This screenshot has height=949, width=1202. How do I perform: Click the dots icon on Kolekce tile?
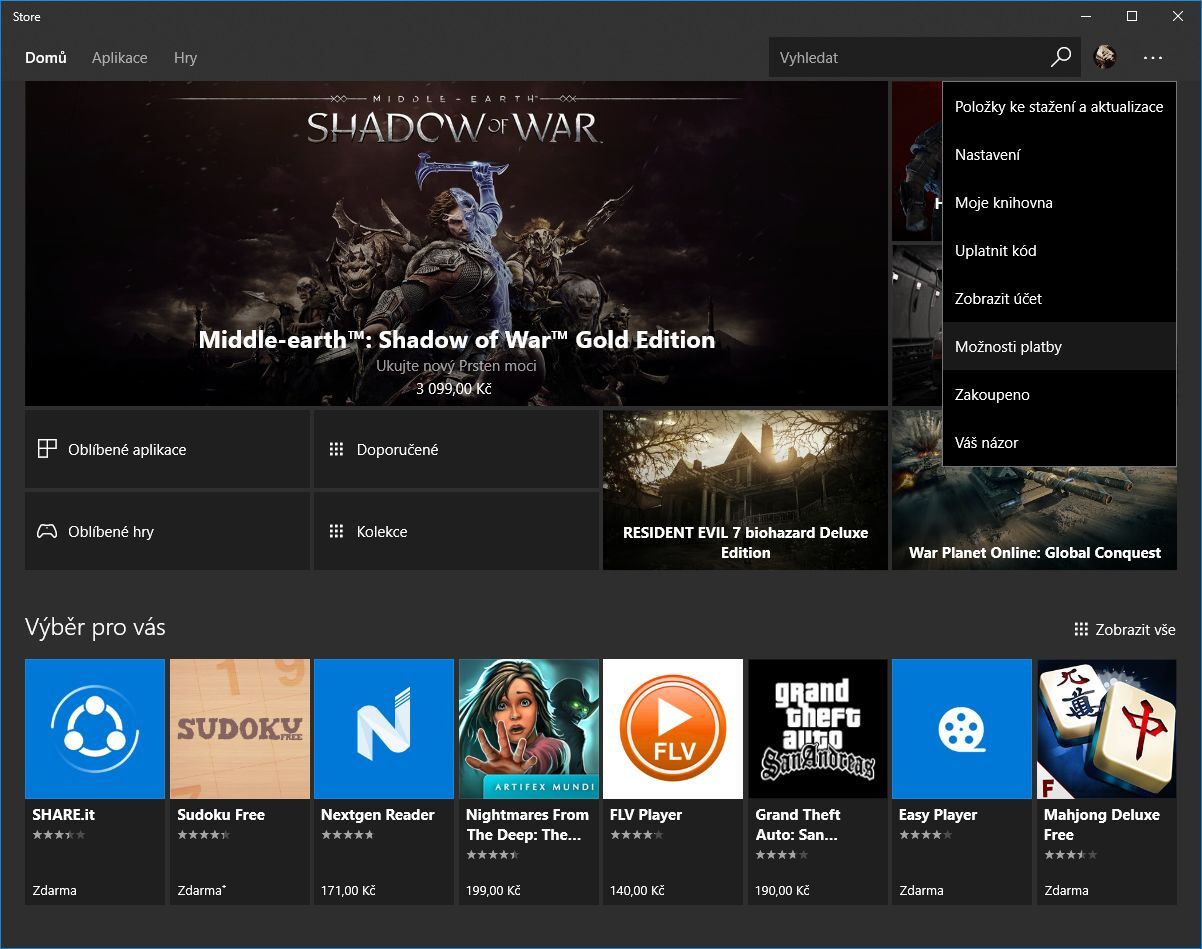point(337,531)
